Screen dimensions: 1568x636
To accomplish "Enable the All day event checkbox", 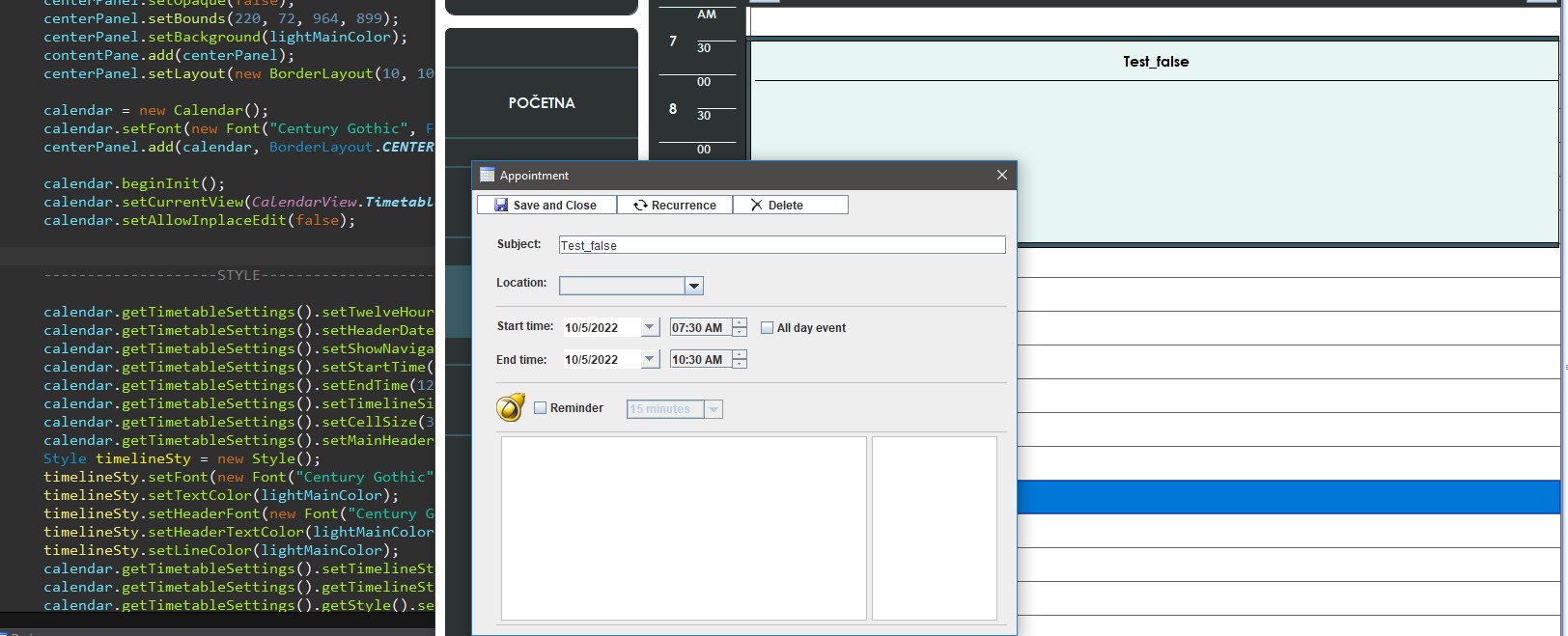I will click(768, 328).
